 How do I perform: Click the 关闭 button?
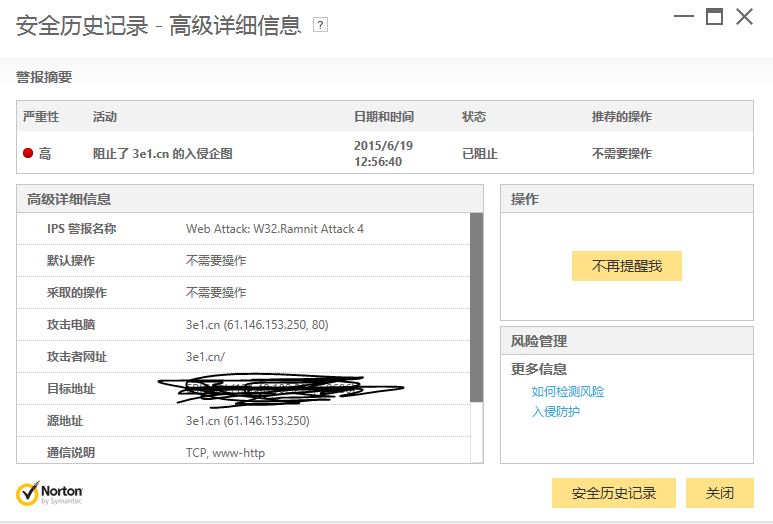[x=720, y=493]
